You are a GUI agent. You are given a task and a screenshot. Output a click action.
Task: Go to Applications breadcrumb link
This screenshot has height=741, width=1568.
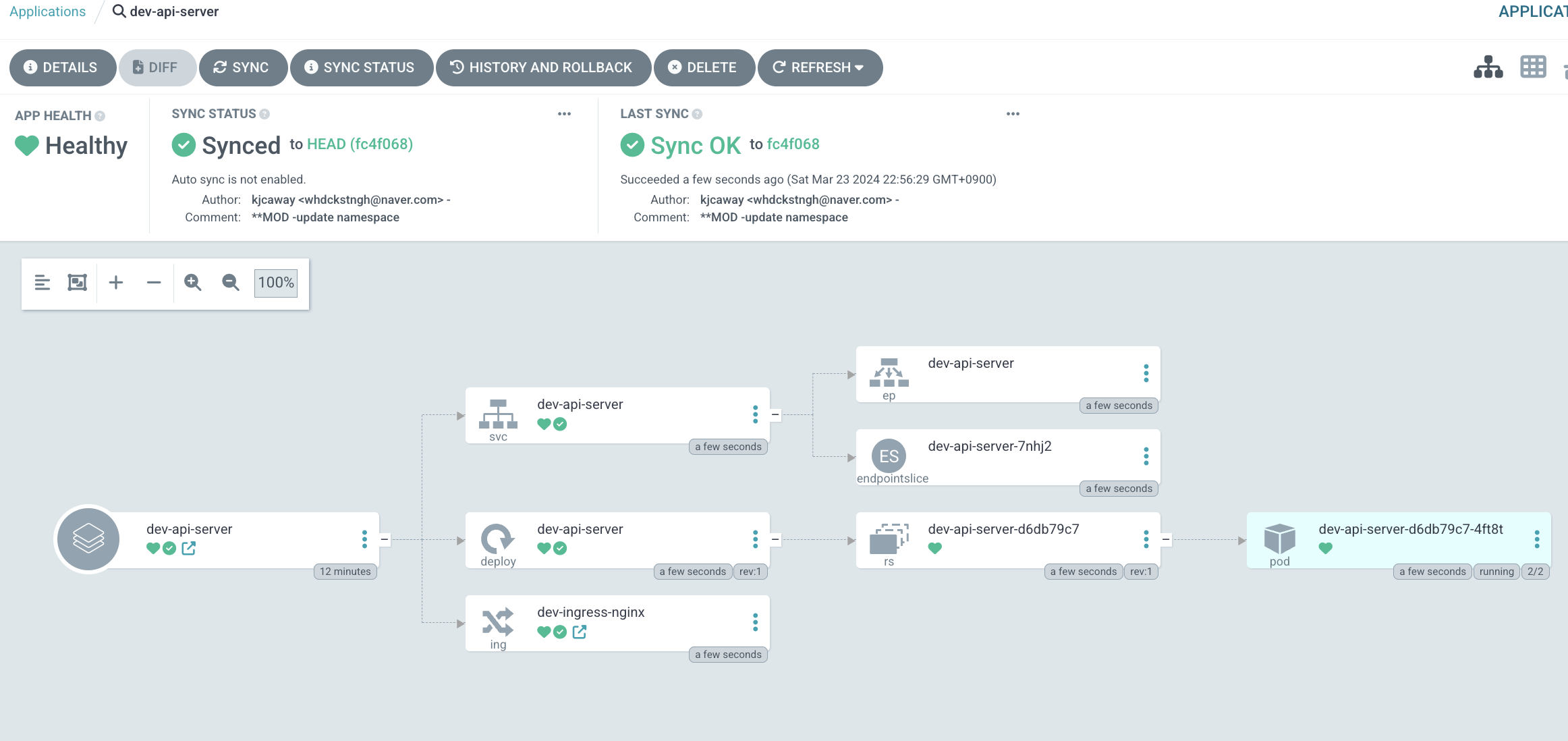coord(47,11)
